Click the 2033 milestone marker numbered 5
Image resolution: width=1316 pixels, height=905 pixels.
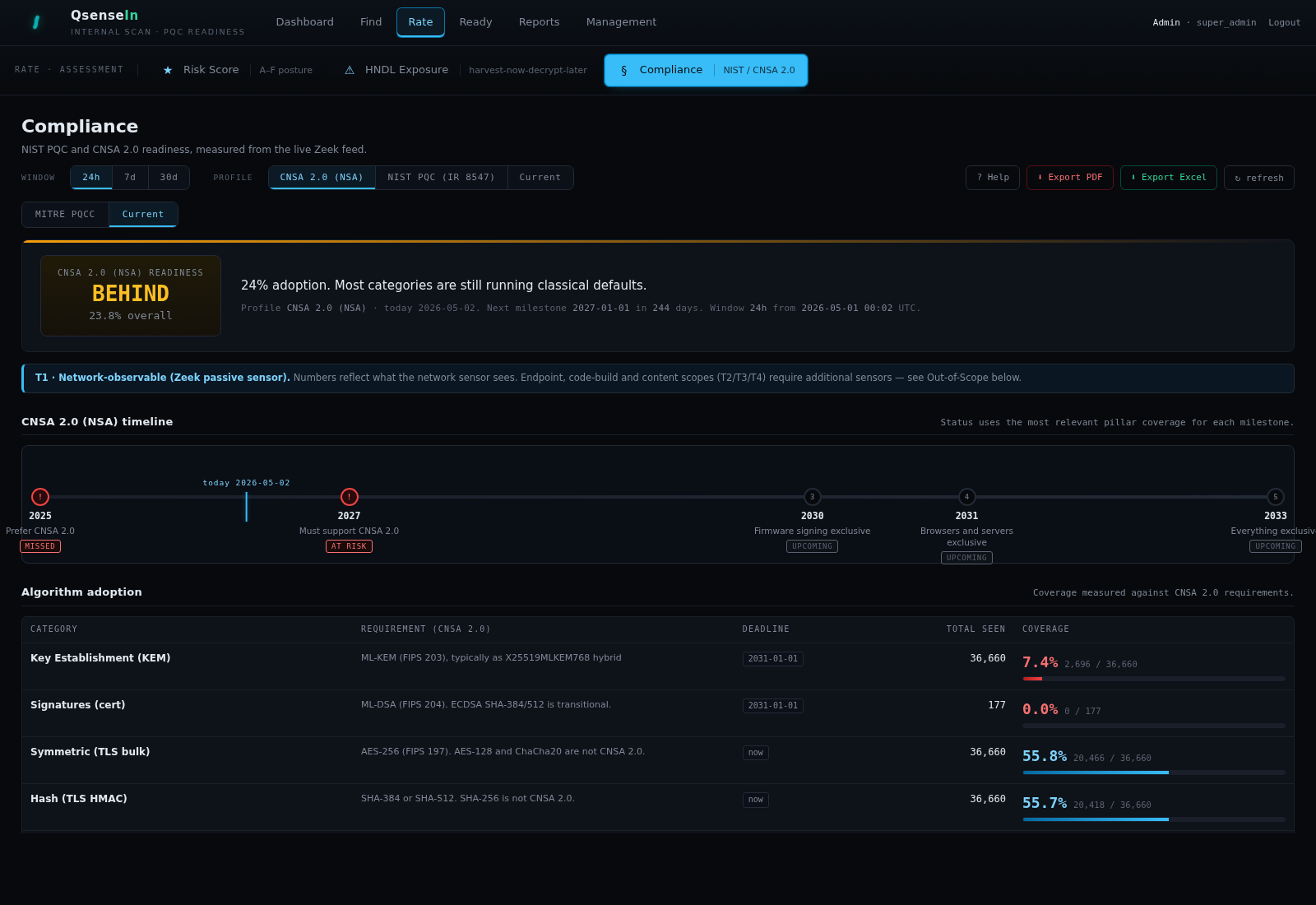[x=1276, y=497]
